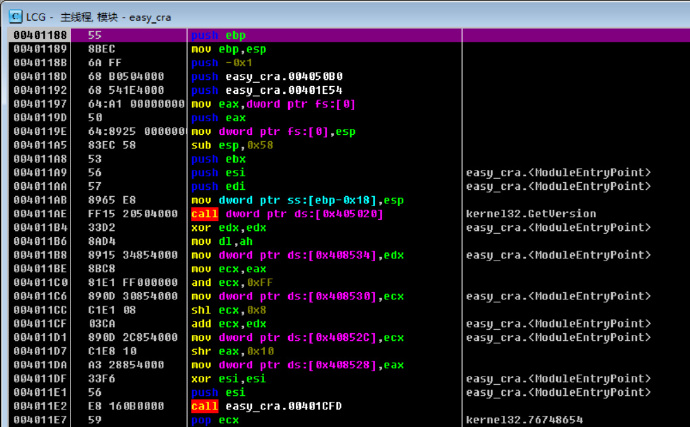Click the CPU window icon in the title bar

15,17
